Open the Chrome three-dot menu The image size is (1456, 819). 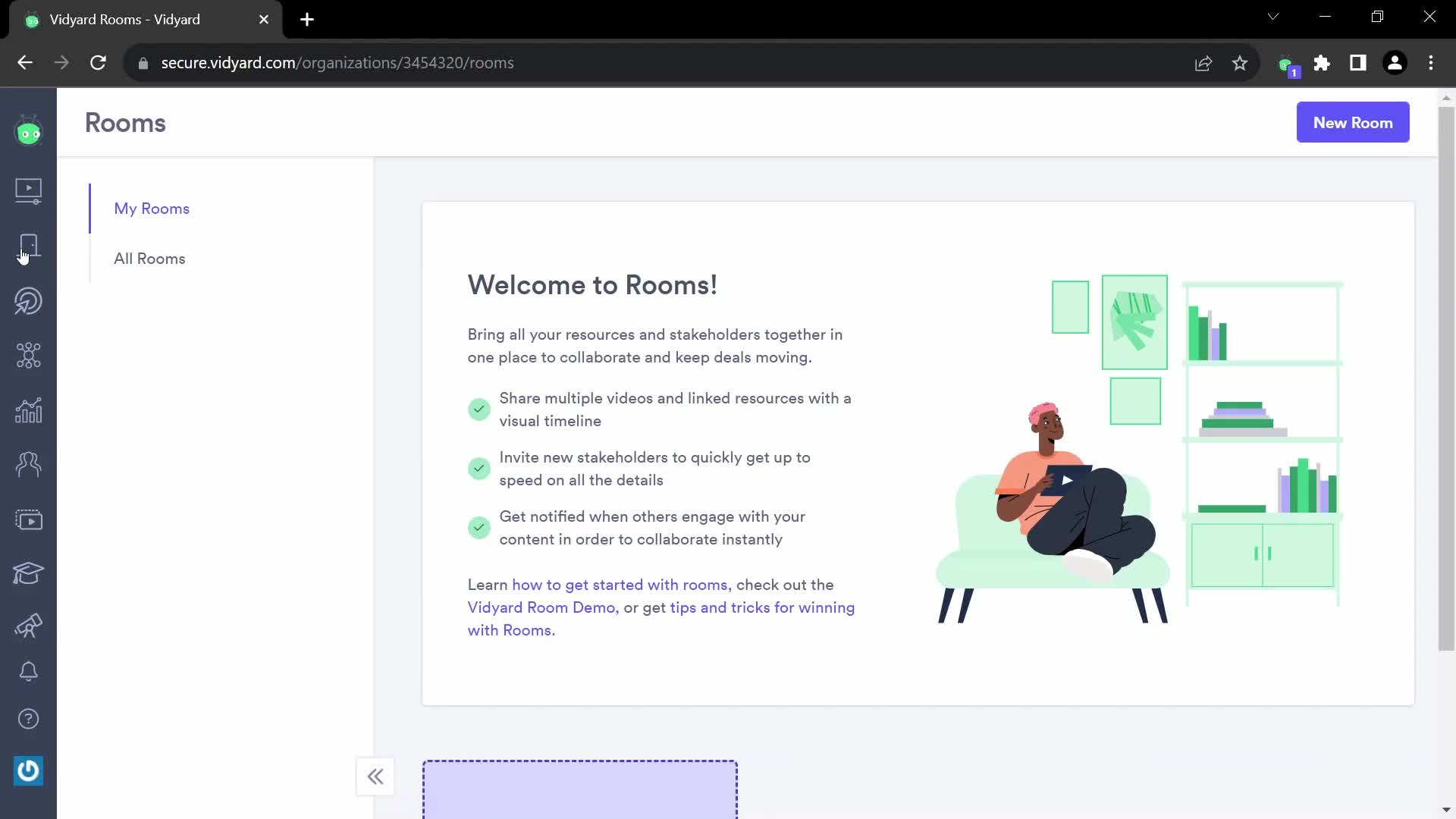coord(1431,63)
